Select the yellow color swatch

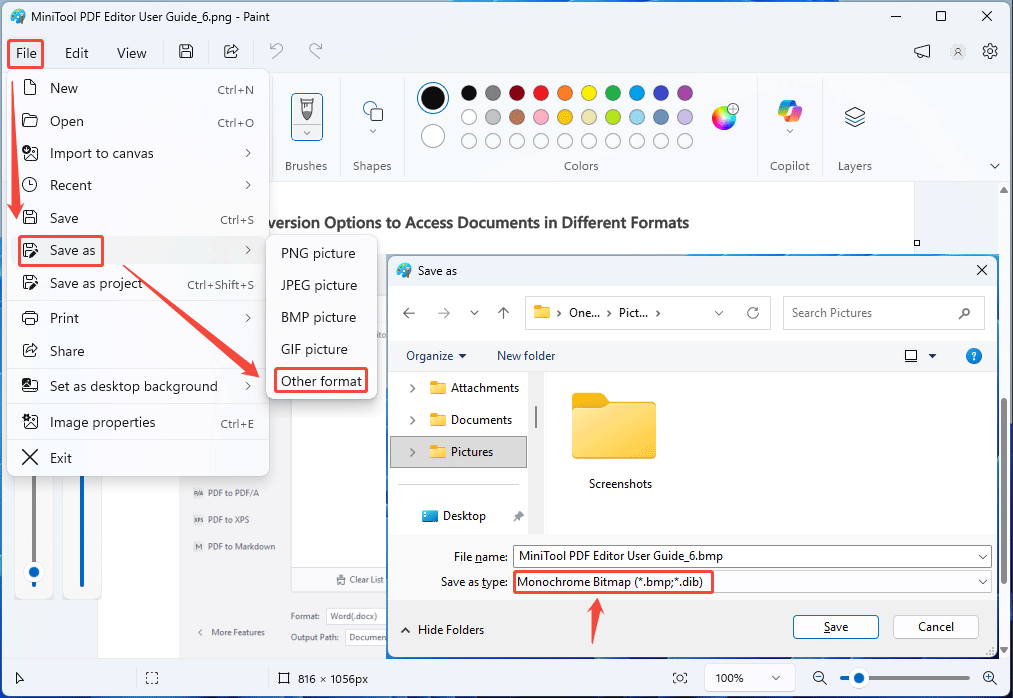coord(589,93)
